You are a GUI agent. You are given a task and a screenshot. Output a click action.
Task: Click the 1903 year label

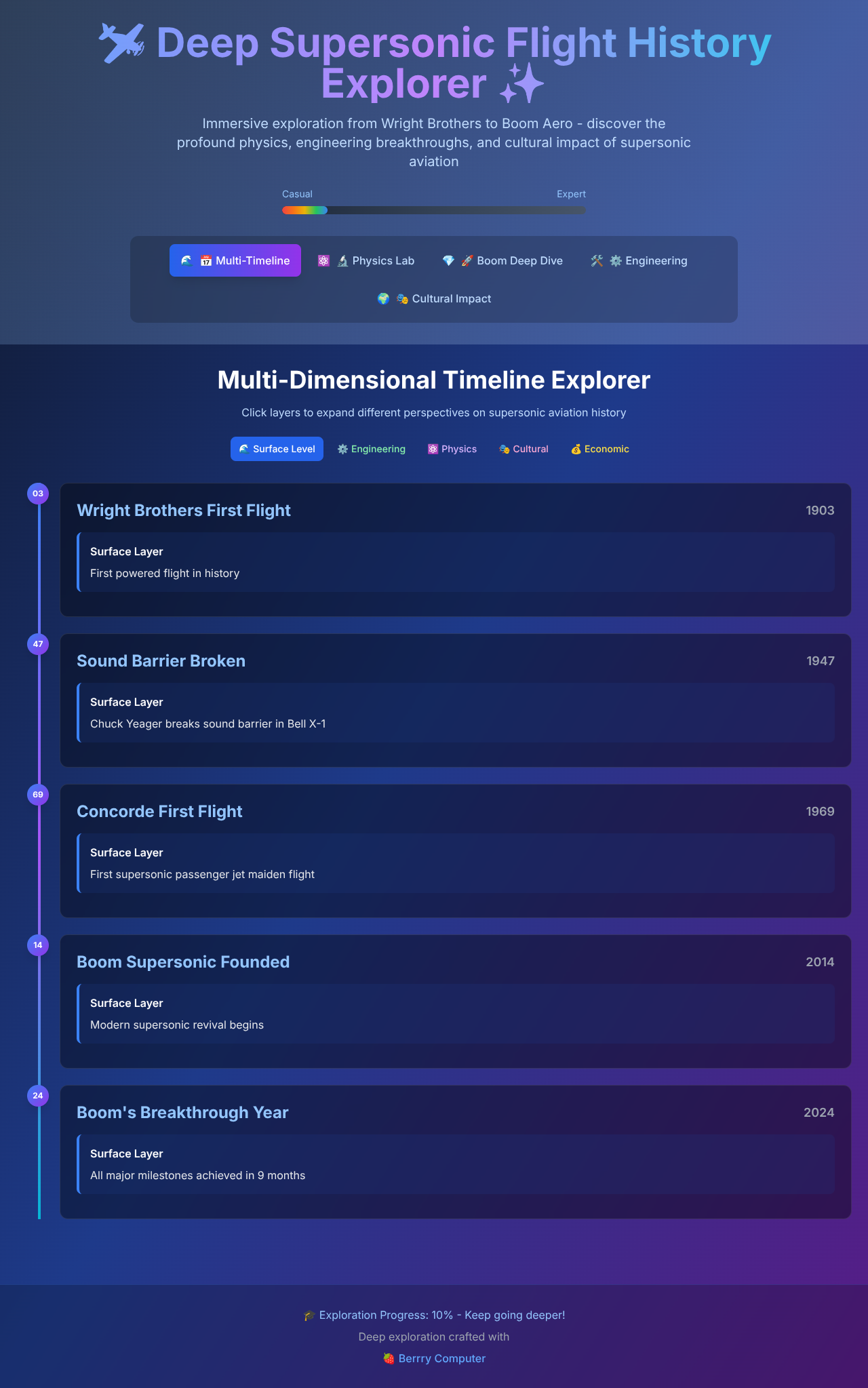[820, 510]
